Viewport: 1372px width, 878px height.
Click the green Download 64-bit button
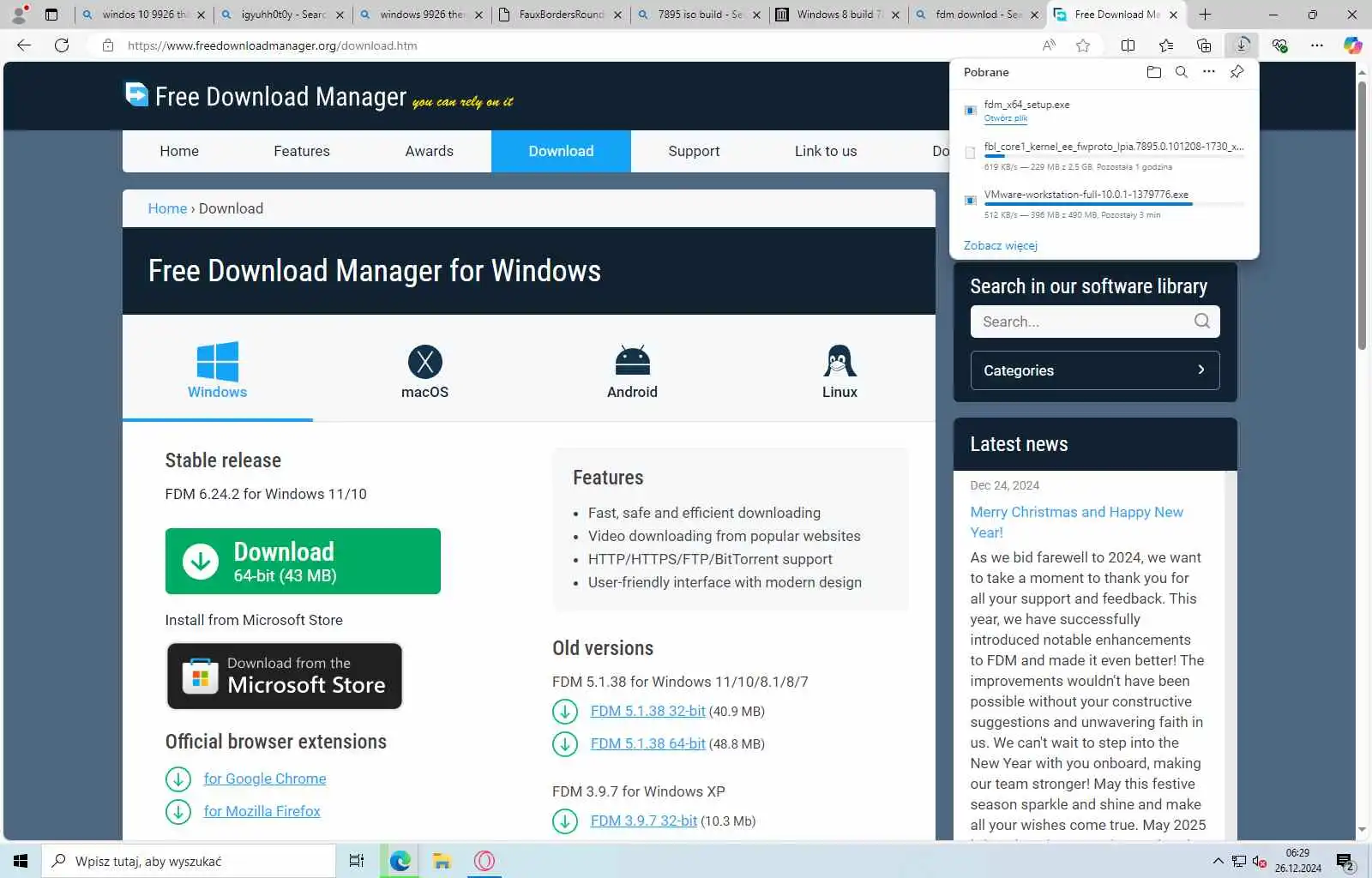tap(303, 561)
